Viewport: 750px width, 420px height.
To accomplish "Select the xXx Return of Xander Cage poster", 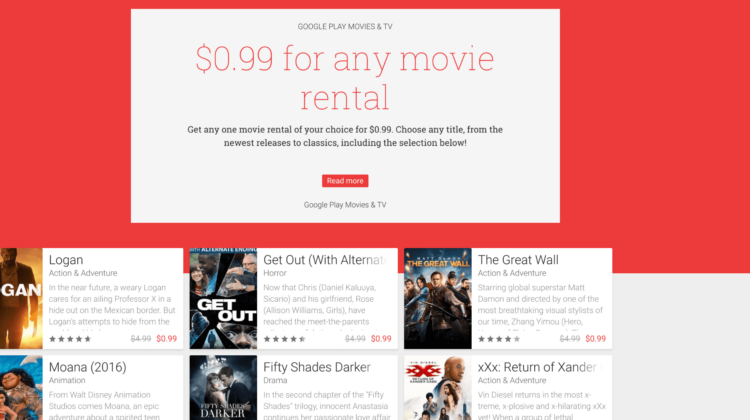I will coord(438,387).
